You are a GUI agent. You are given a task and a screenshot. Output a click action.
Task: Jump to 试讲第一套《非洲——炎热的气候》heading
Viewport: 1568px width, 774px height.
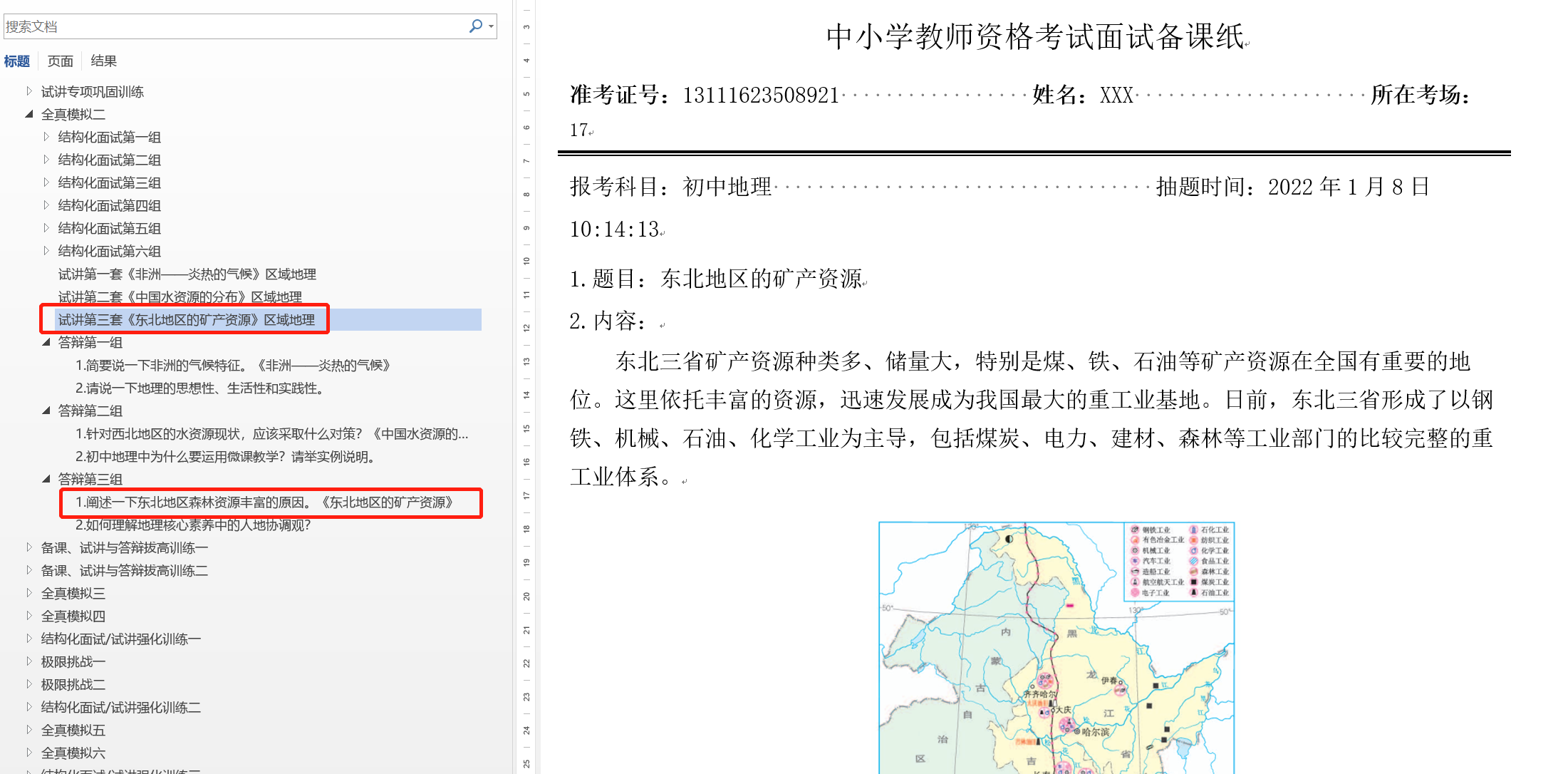pos(187,274)
